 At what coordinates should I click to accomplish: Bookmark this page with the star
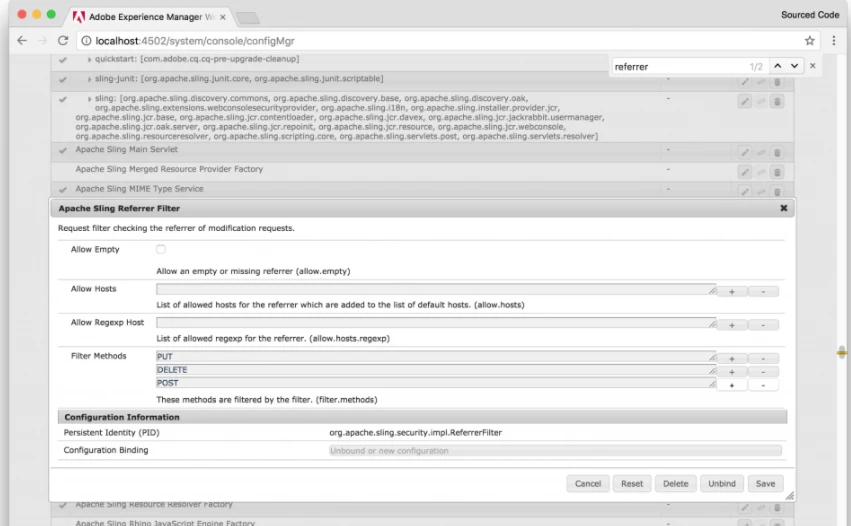click(809, 41)
